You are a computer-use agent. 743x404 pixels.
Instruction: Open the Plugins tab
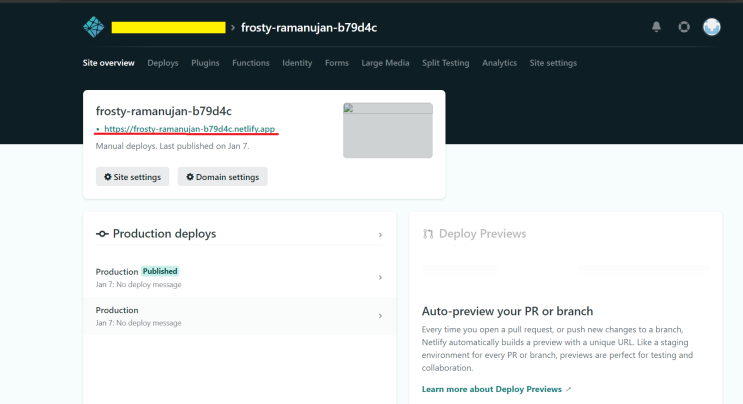click(205, 63)
